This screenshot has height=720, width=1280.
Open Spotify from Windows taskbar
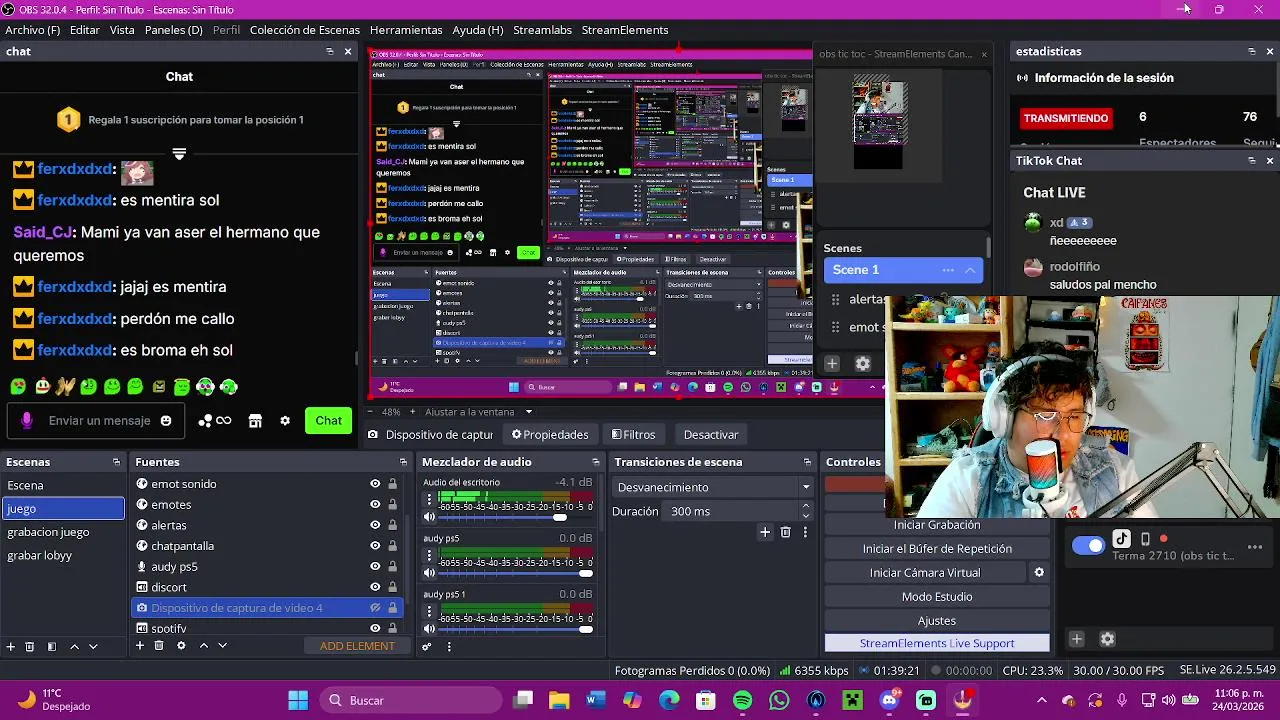743,701
